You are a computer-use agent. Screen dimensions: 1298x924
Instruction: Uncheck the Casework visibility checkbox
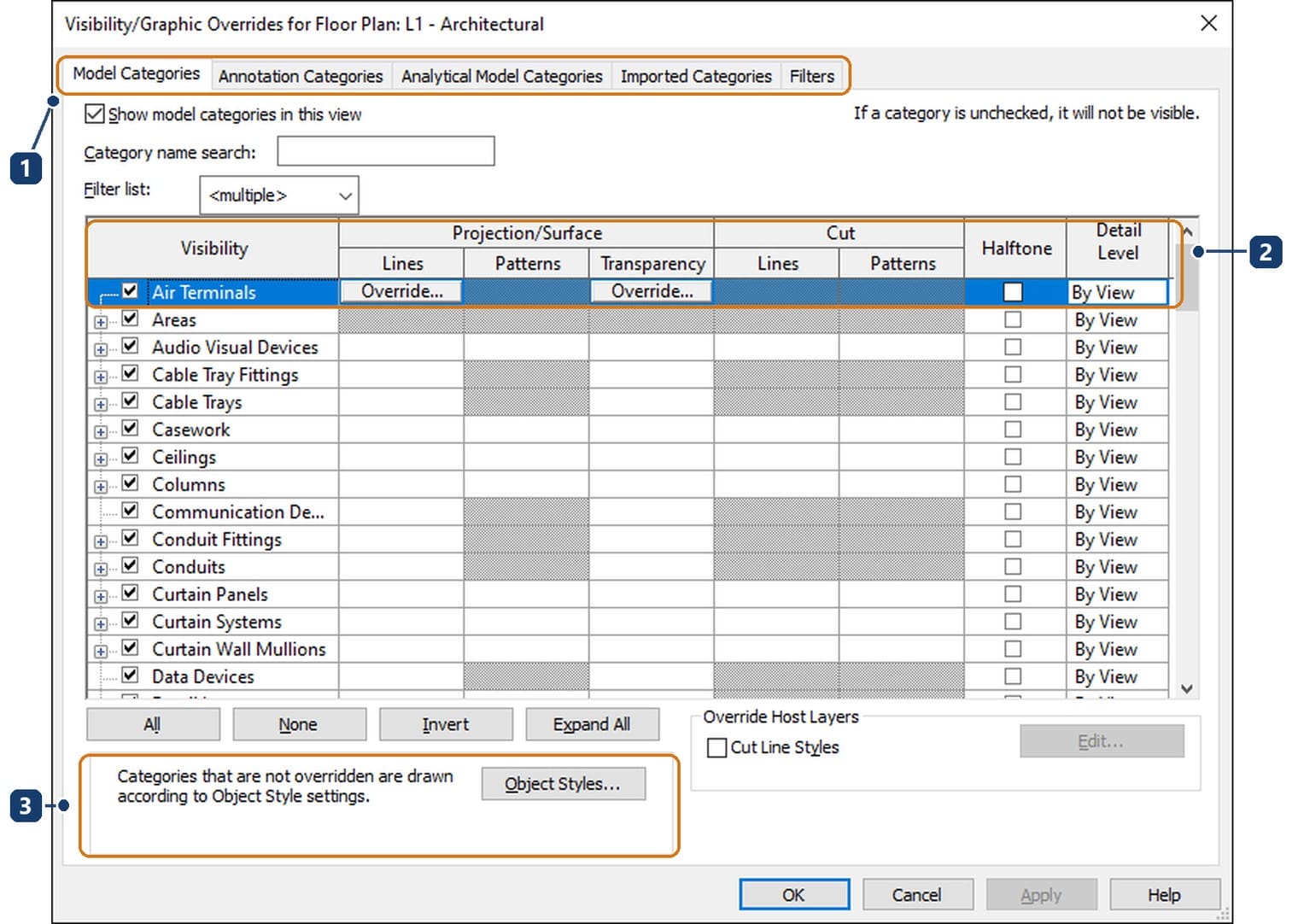[x=130, y=429]
